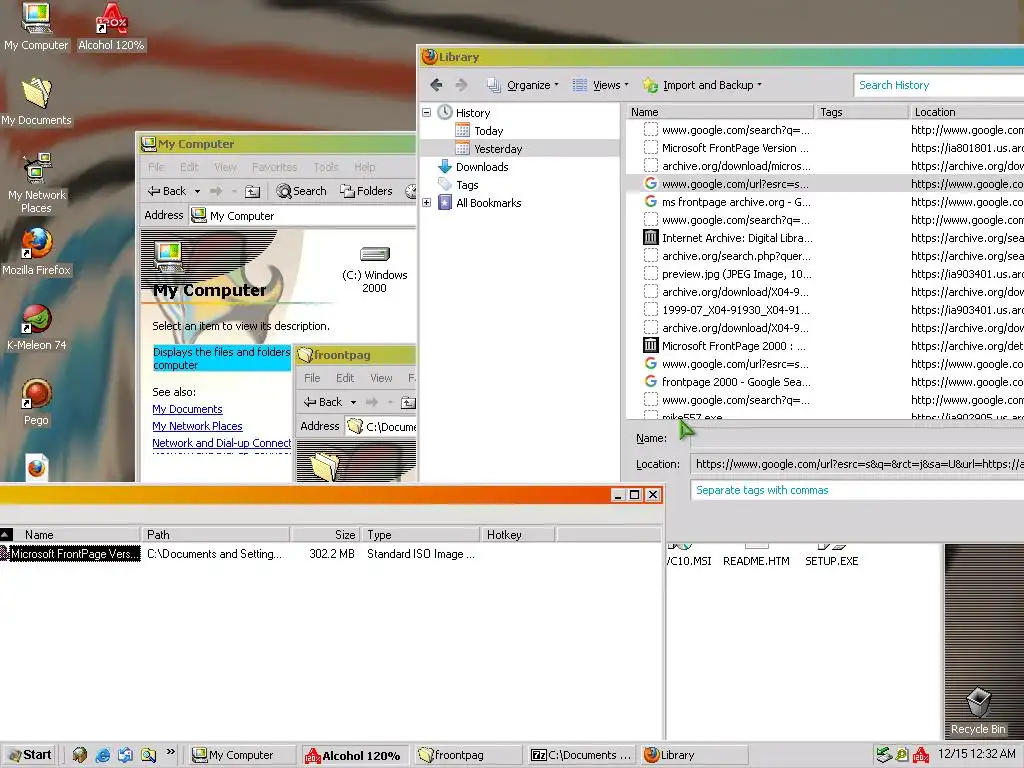Switch to froontpag taskbar button
This screenshot has width=1024, height=768.
coord(468,755)
